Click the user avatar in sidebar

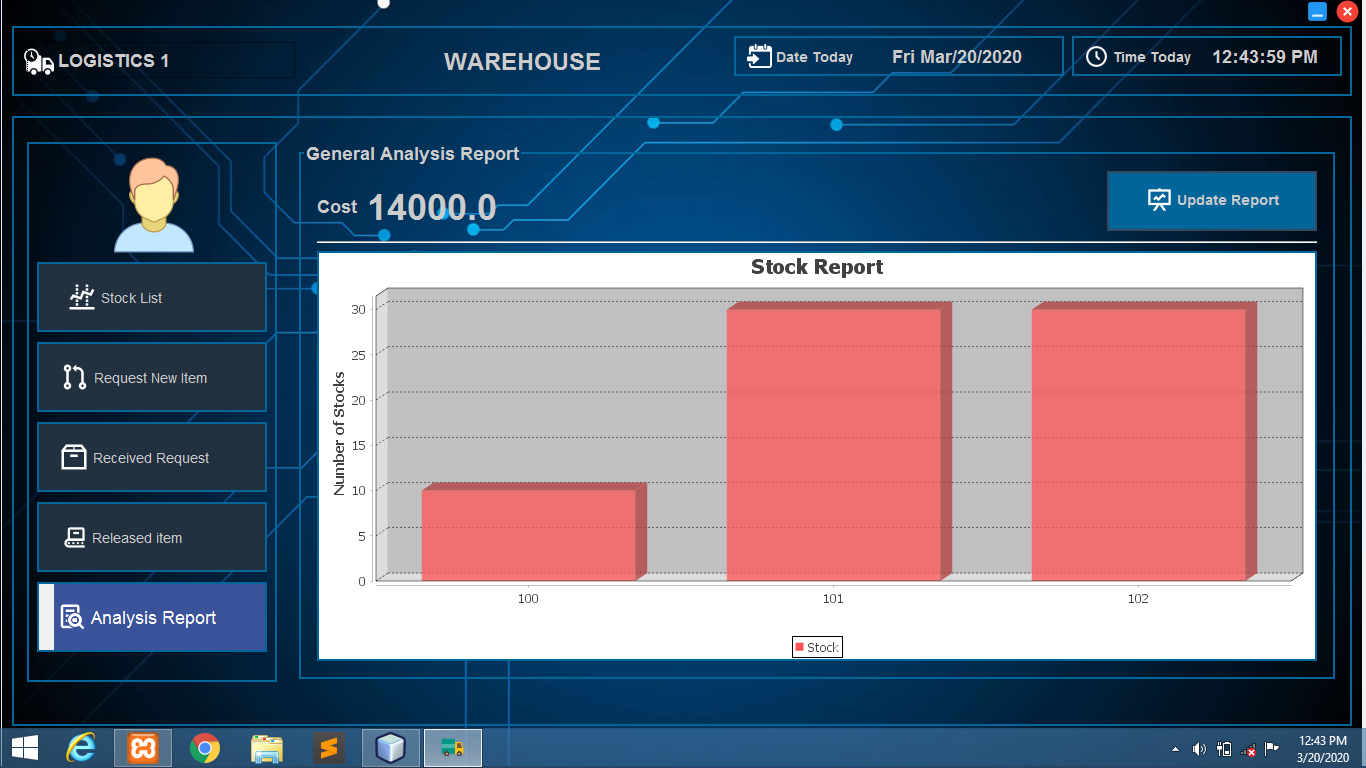(153, 205)
